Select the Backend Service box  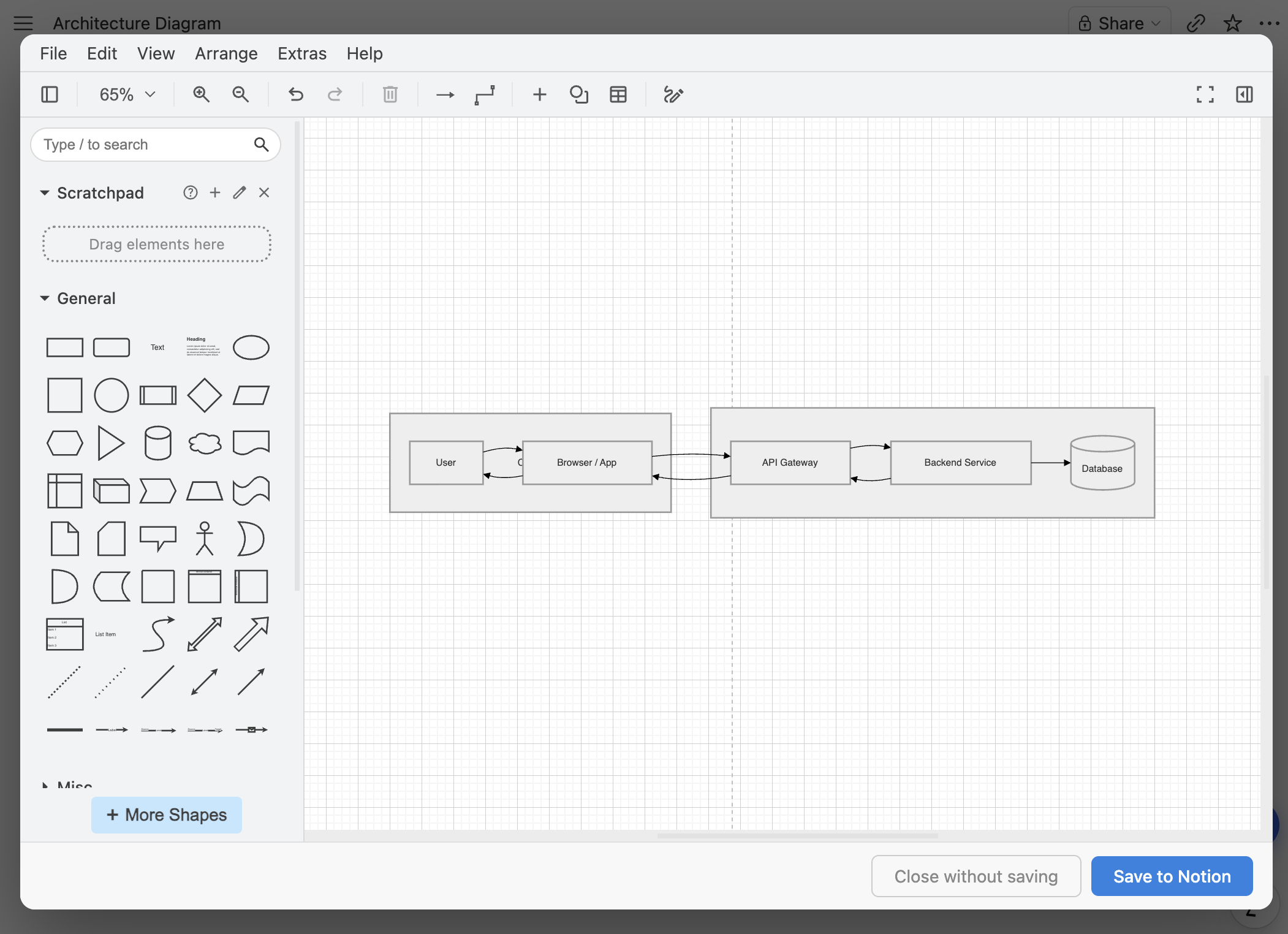coord(960,463)
